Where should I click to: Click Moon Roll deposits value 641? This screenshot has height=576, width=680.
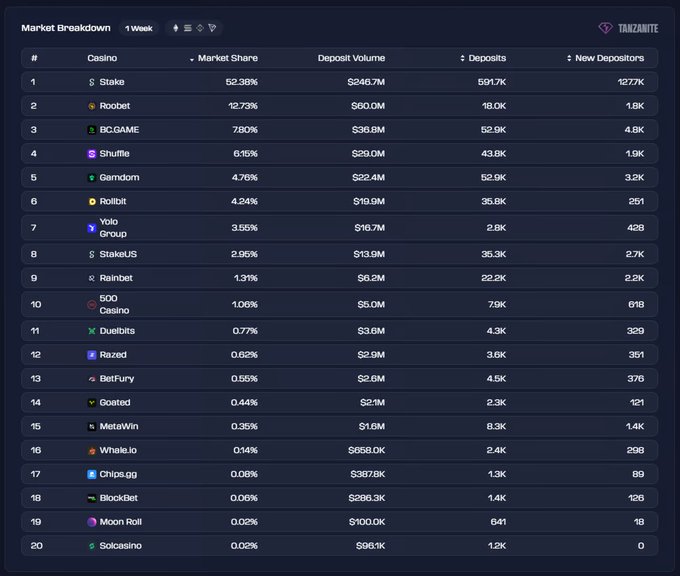[x=498, y=522]
